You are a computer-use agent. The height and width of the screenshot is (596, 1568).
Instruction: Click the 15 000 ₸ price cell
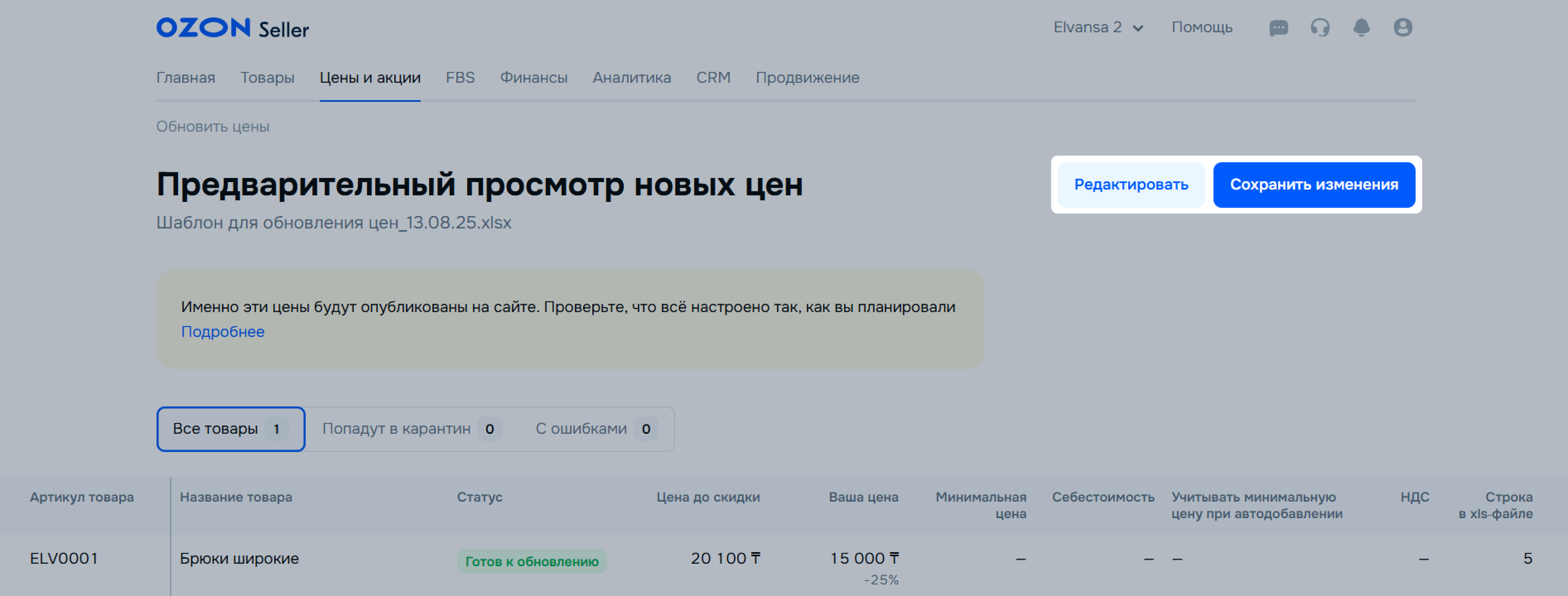point(864,558)
